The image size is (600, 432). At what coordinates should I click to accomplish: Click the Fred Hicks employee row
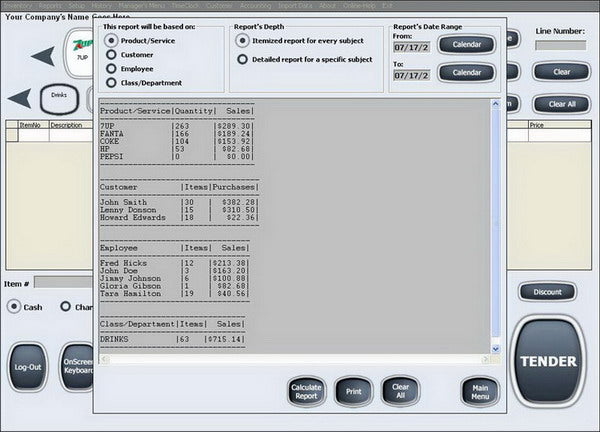coord(174,263)
